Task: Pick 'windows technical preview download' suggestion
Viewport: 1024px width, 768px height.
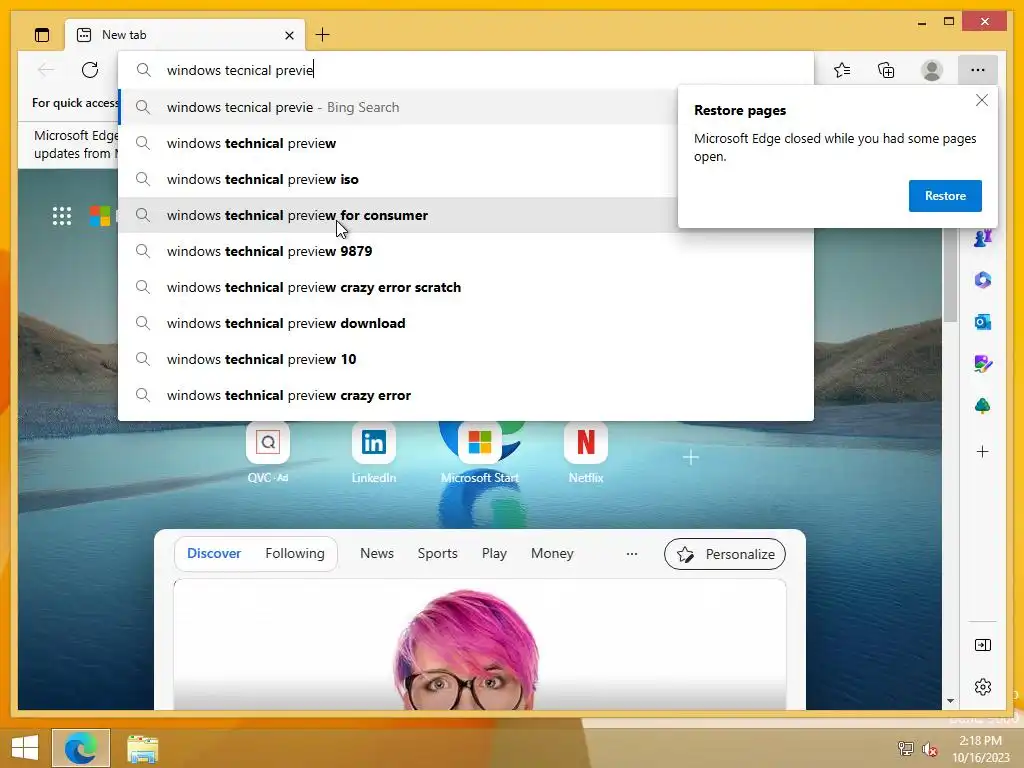Action: point(466,323)
